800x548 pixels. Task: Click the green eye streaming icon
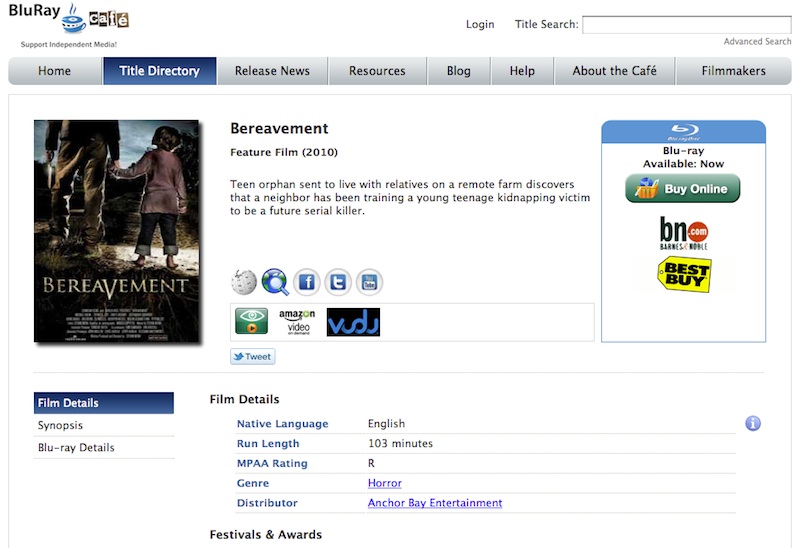[252, 321]
